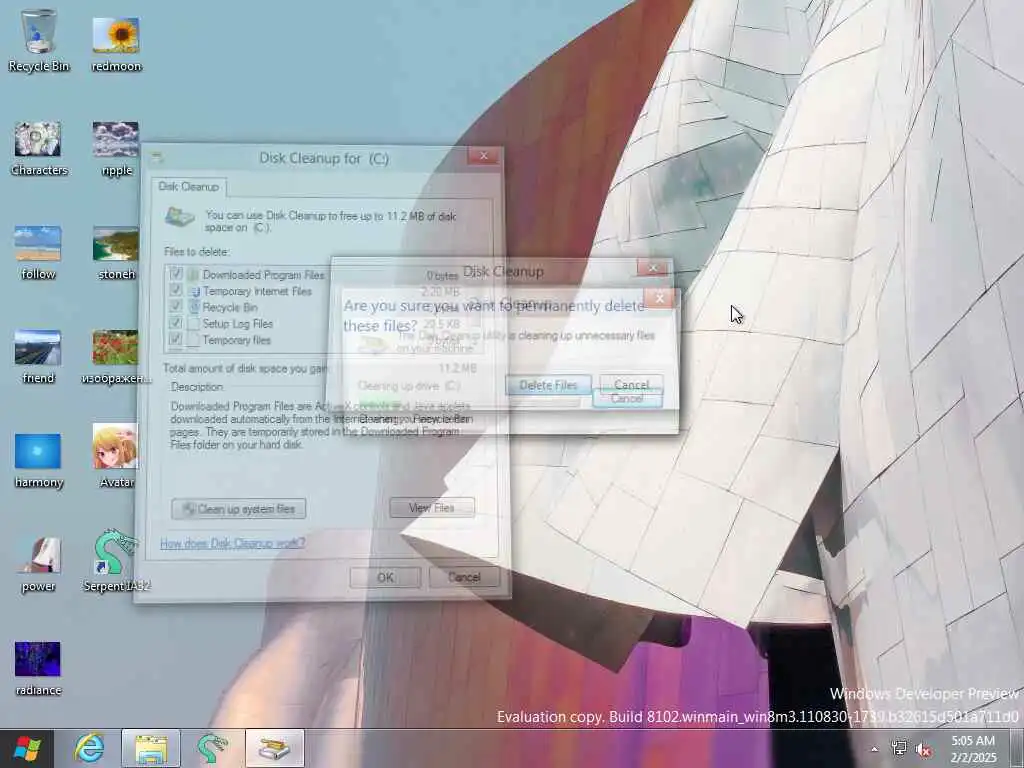Click the Temporary Internet Files list row
Image resolution: width=1024 pixels, height=768 pixels.
pyautogui.click(x=323, y=291)
